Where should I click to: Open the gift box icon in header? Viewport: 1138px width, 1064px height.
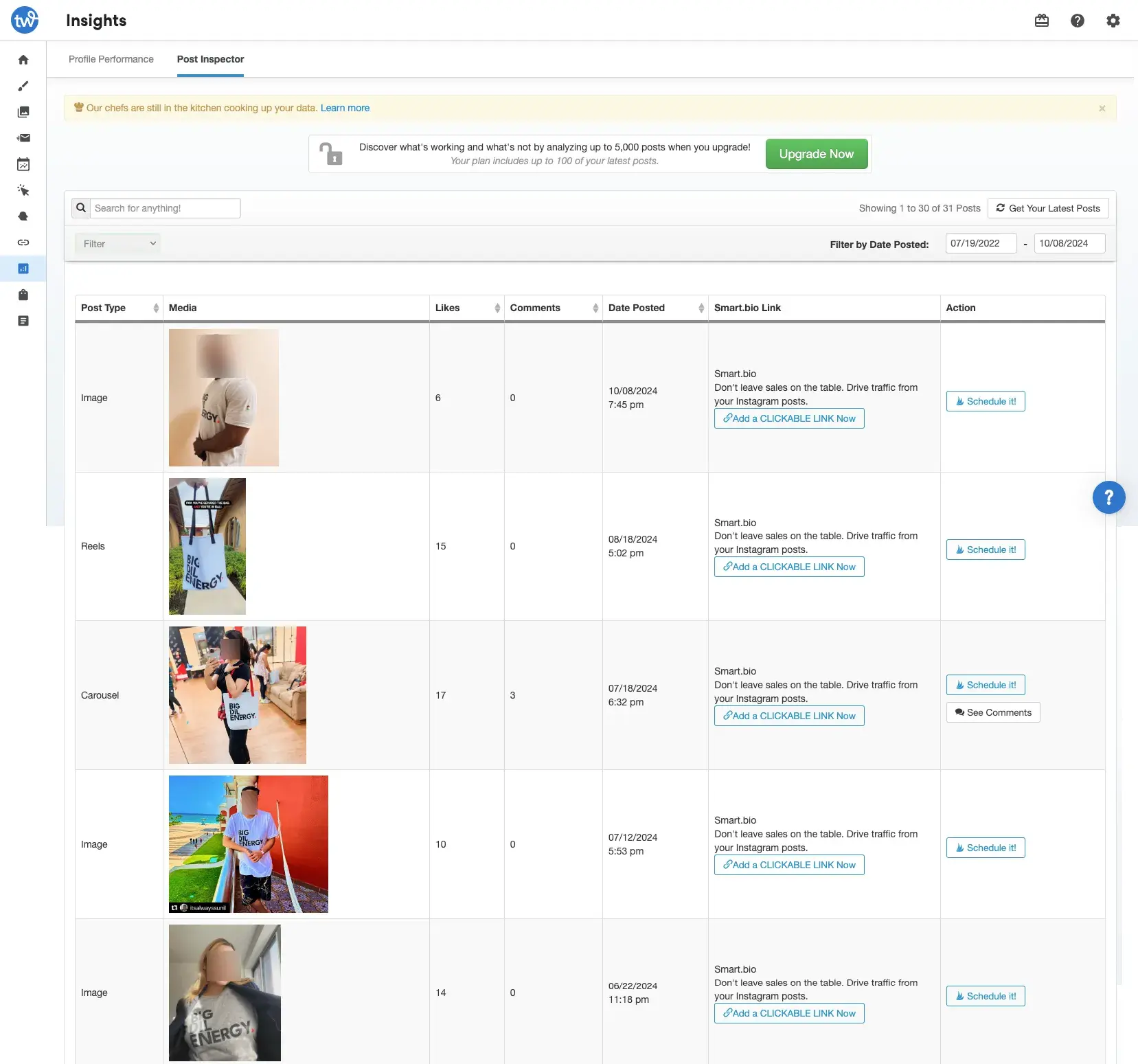pyautogui.click(x=1042, y=21)
